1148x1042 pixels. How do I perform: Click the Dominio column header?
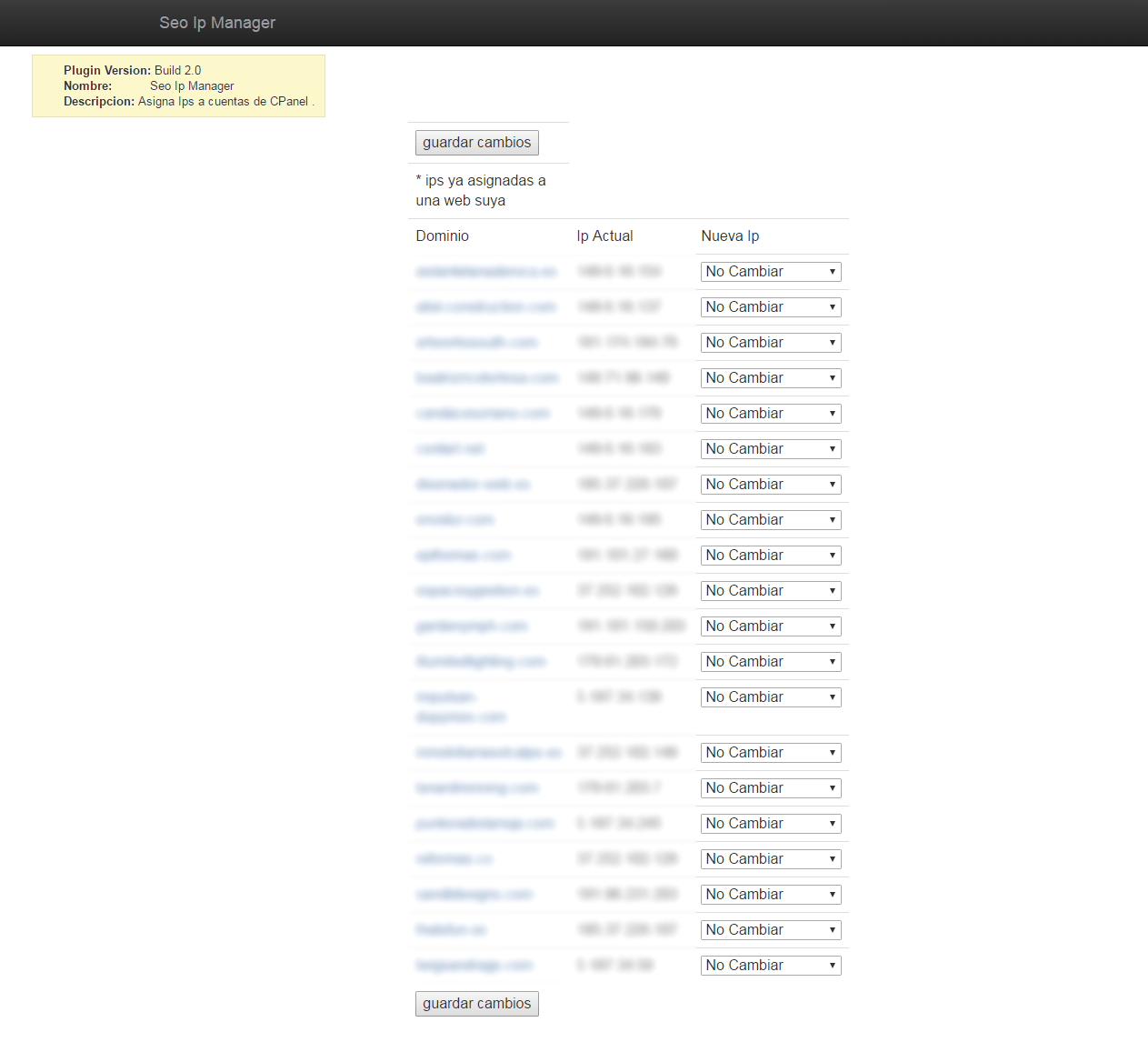442,236
